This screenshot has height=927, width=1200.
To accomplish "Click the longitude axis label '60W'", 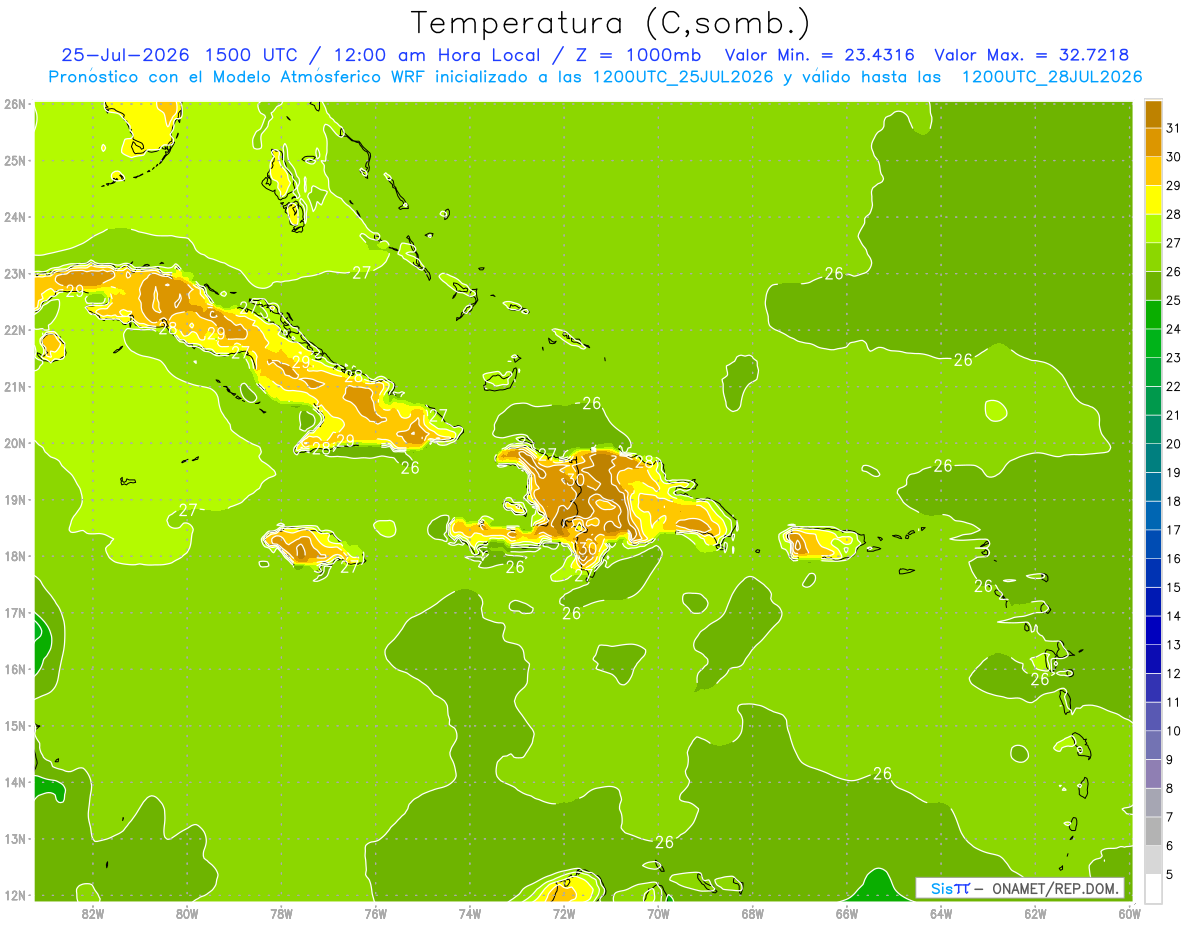I will 1129,913.
